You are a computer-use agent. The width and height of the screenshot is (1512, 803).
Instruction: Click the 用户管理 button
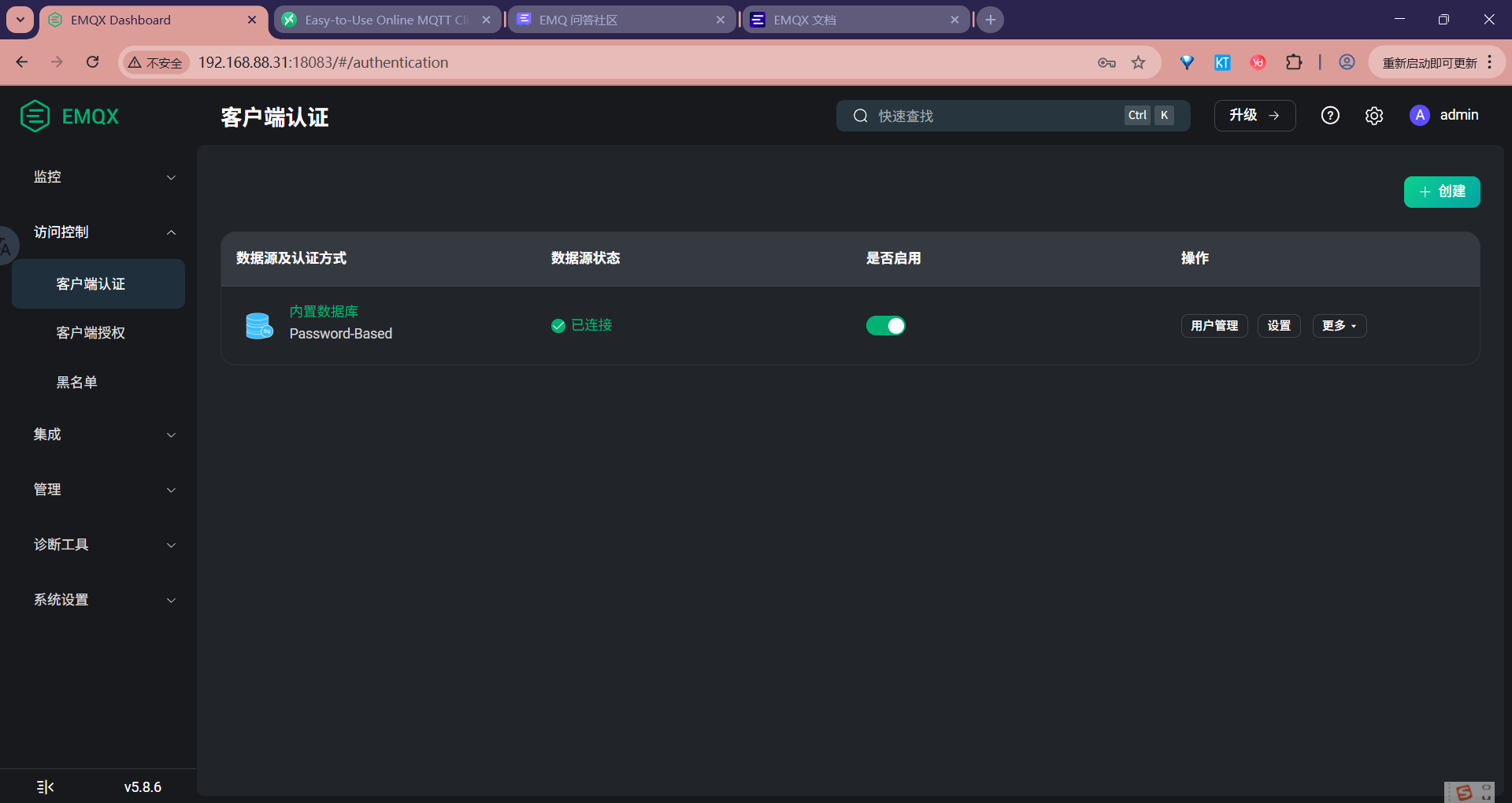point(1214,325)
